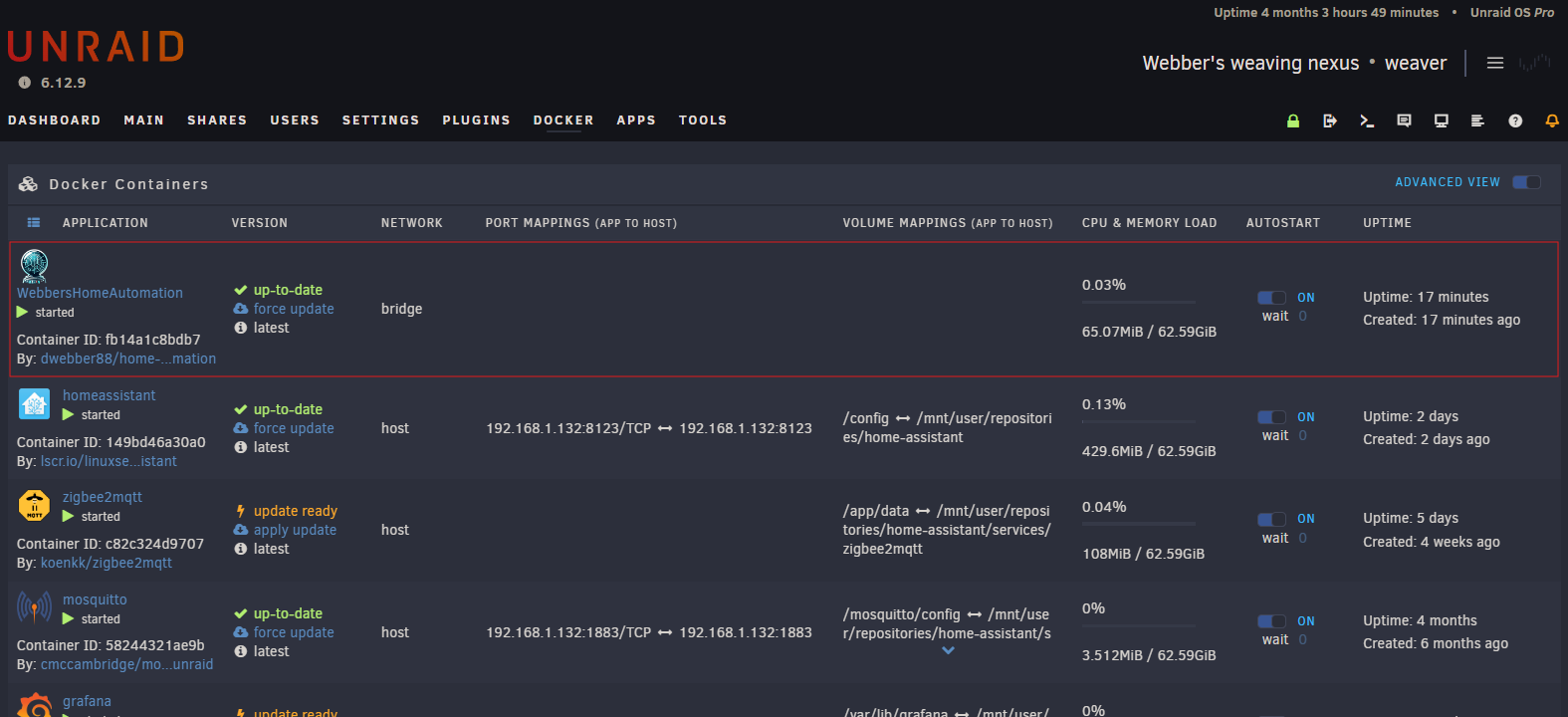Open the Users tab
1568x717 pixels.
tap(295, 120)
